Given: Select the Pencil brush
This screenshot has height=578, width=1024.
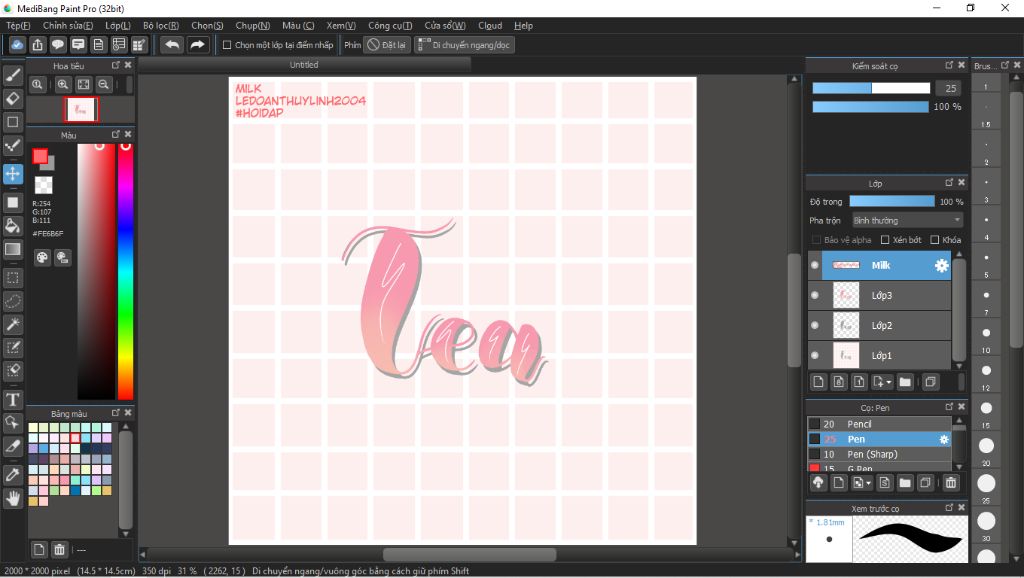Looking at the screenshot, I should point(879,424).
